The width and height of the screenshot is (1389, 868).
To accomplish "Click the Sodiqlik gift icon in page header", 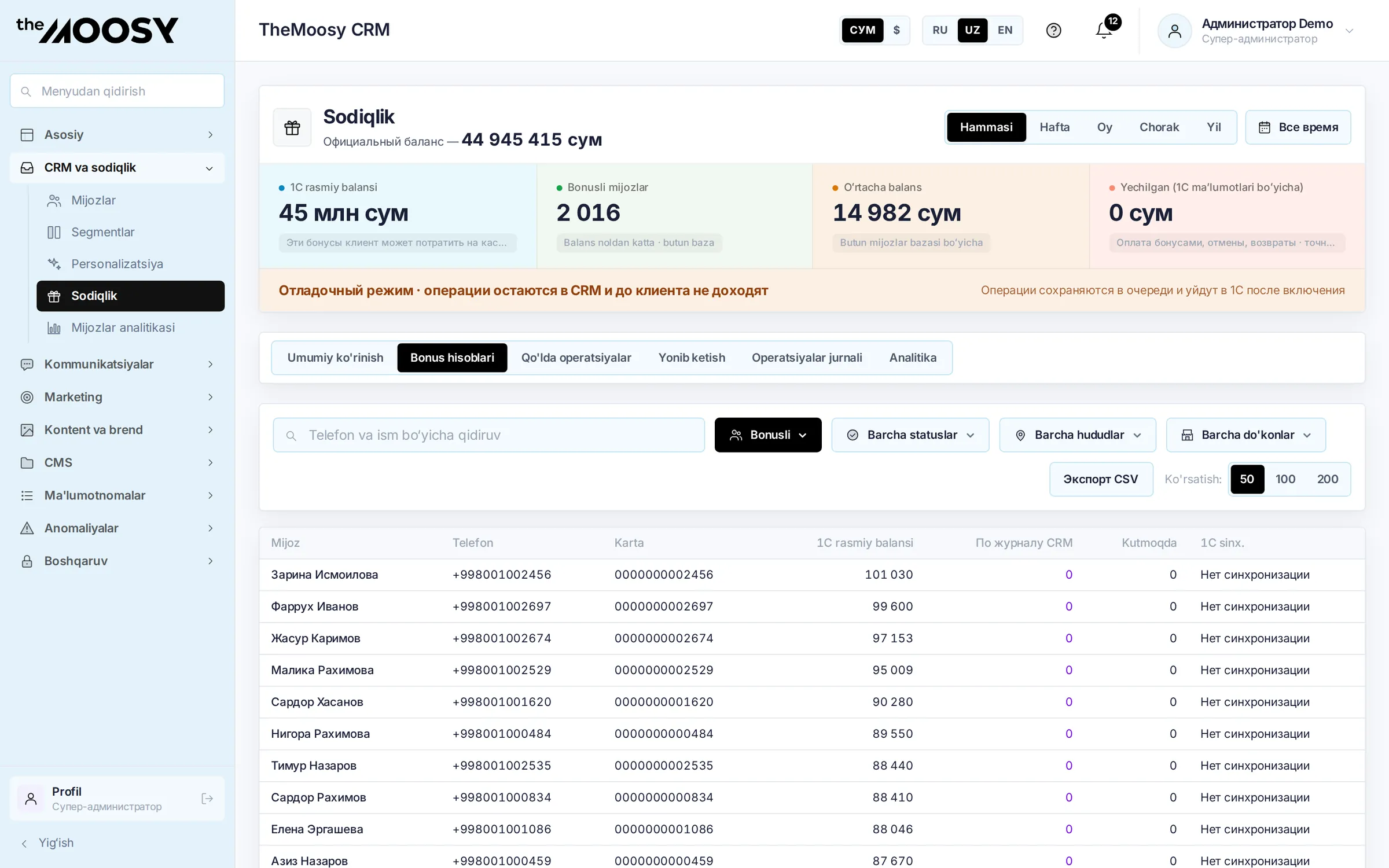I will pyautogui.click(x=292, y=127).
